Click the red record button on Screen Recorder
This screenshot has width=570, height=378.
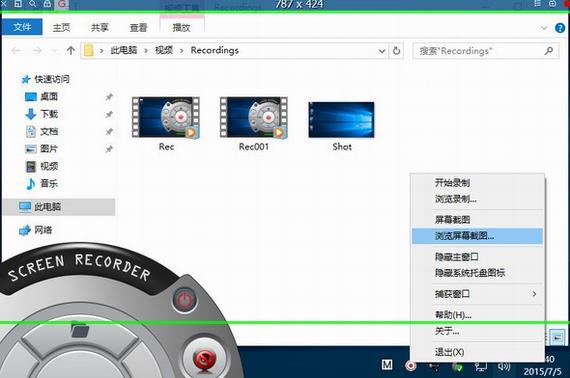(x=205, y=359)
